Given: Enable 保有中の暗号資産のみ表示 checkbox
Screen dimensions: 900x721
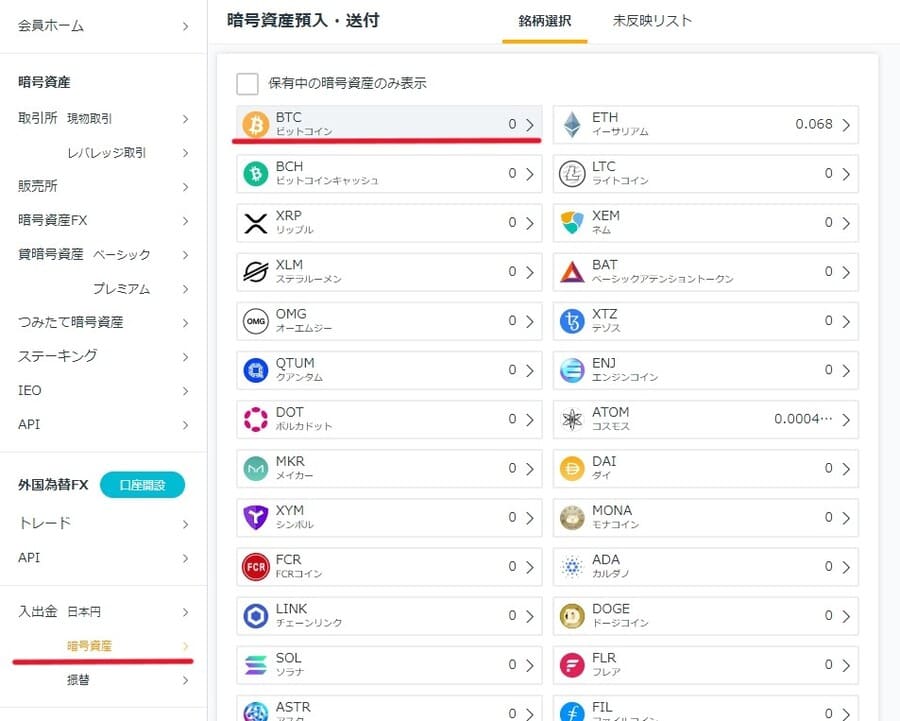Looking at the screenshot, I should [x=247, y=84].
